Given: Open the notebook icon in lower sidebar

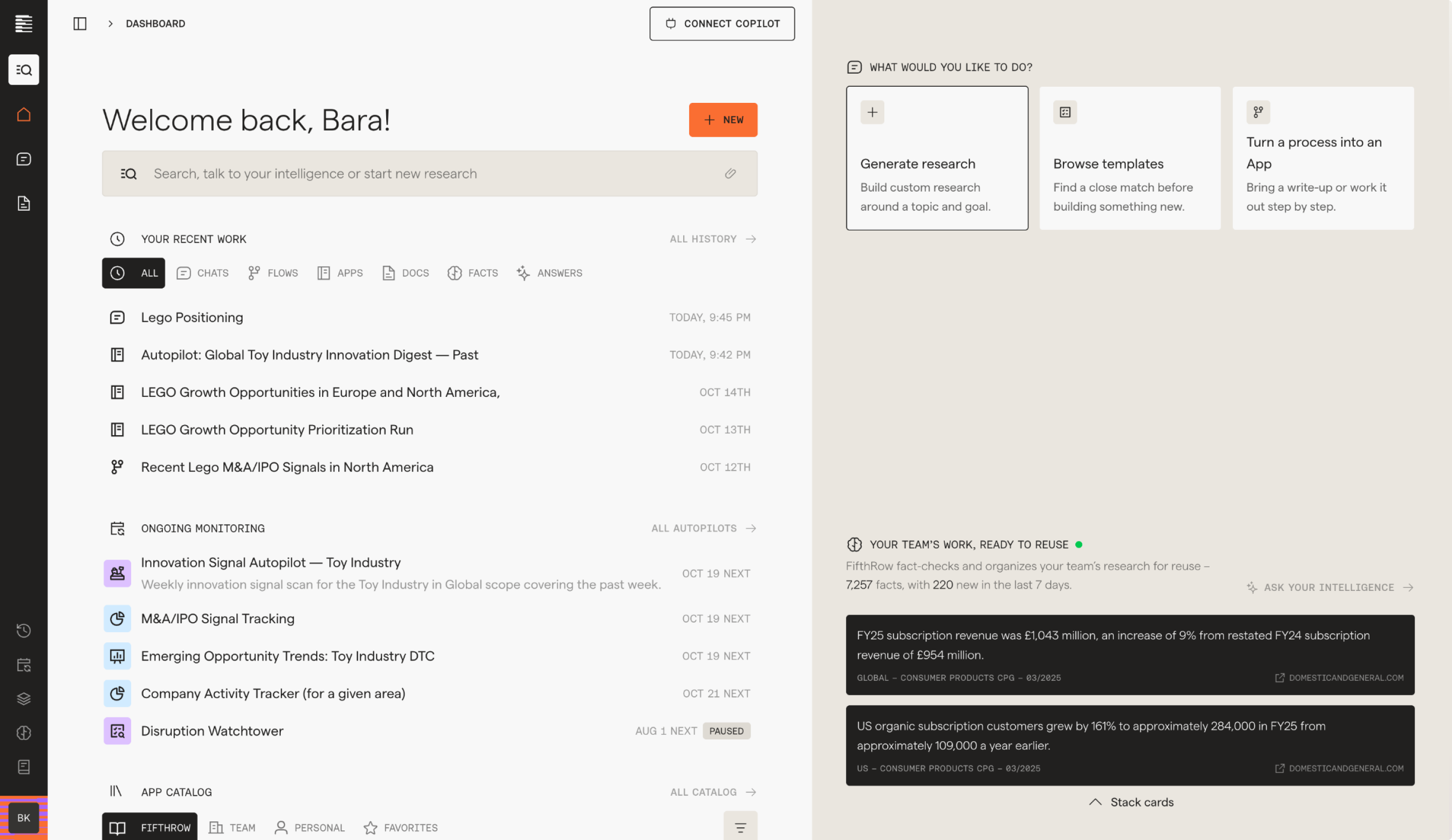Looking at the screenshot, I should (24, 767).
